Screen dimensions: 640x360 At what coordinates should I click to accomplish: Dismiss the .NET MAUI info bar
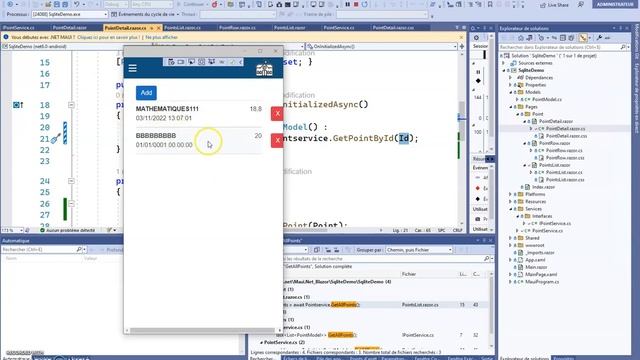click(x=461, y=37)
